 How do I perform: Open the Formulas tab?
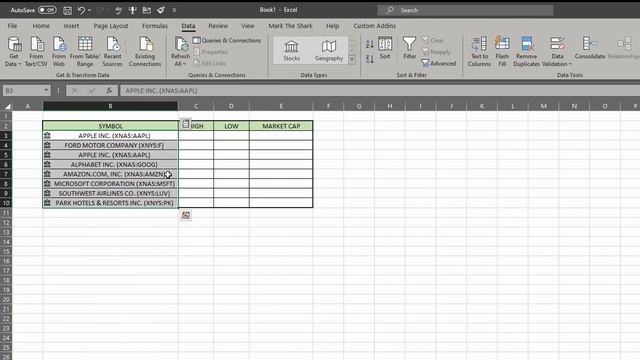(x=155, y=26)
